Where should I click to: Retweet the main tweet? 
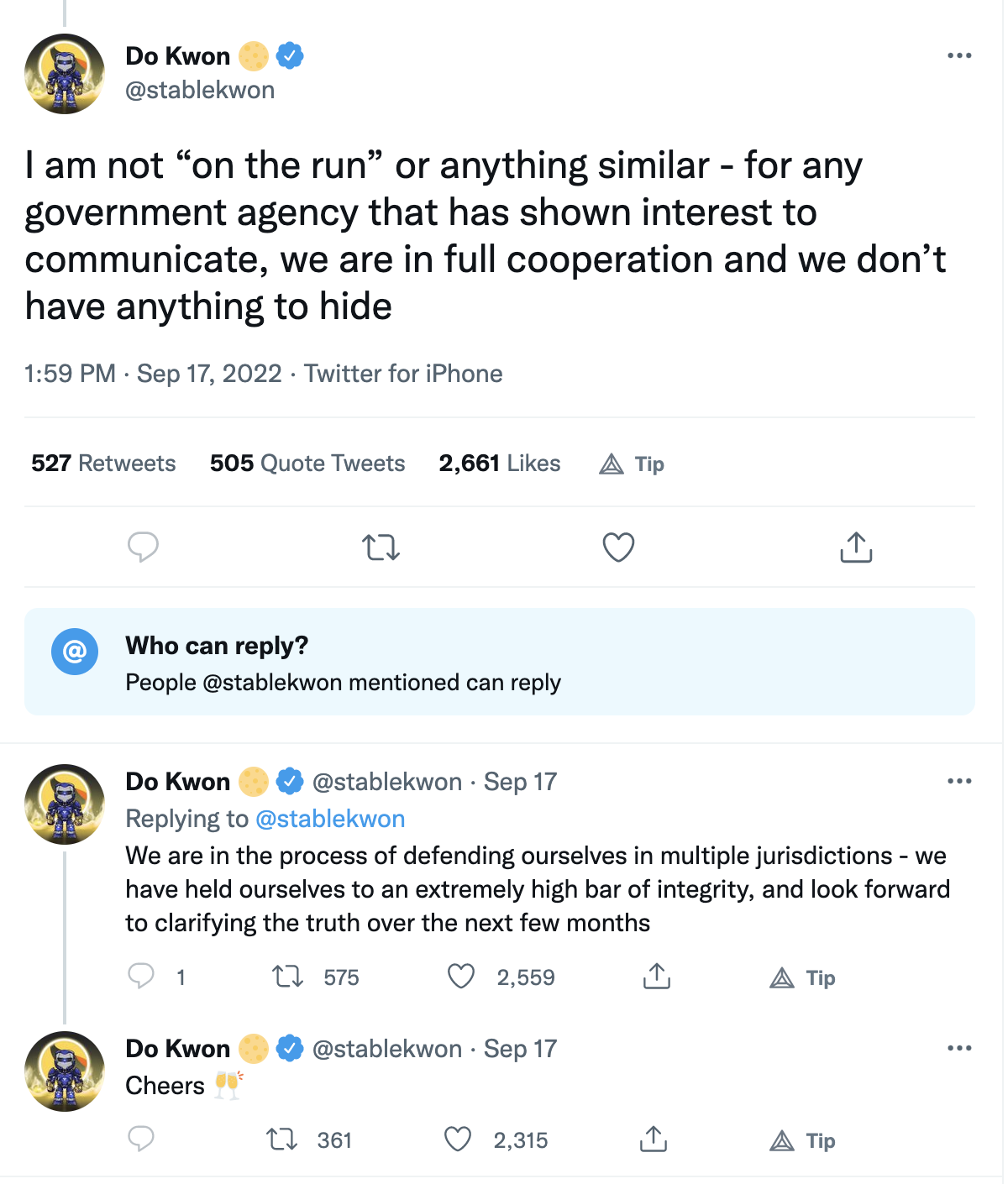point(381,548)
